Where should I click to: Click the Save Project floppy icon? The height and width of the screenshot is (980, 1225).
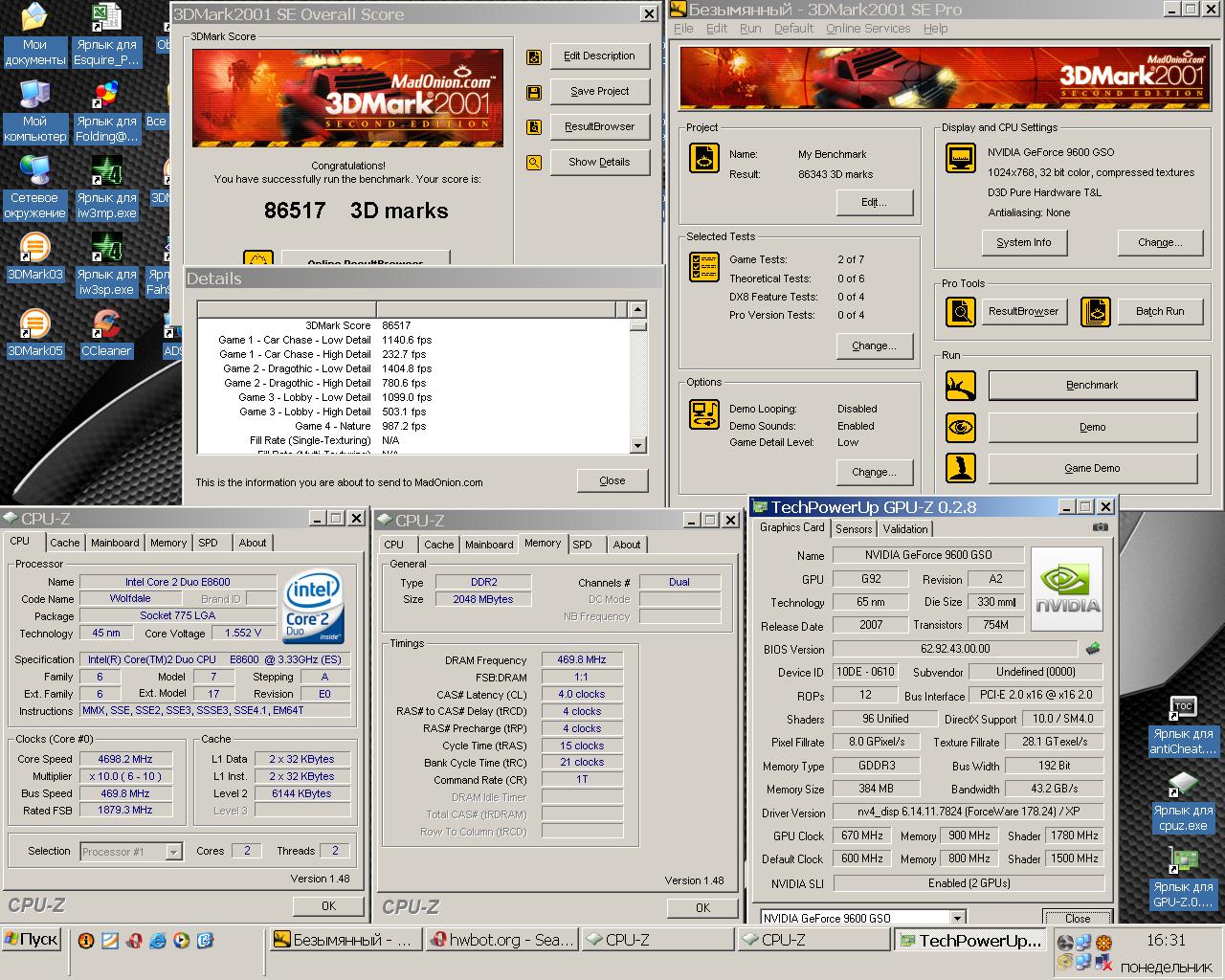click(x=534, y=93)
